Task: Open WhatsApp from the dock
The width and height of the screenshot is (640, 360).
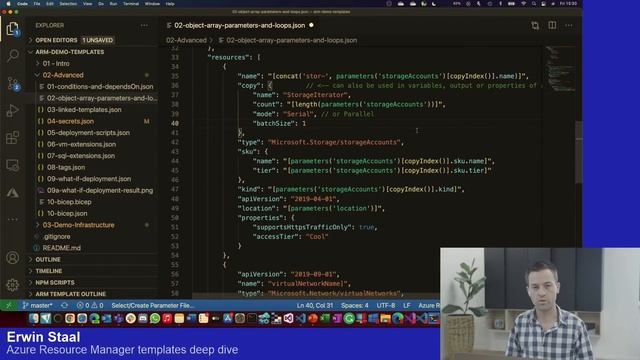Action: [x=155, y=318]
